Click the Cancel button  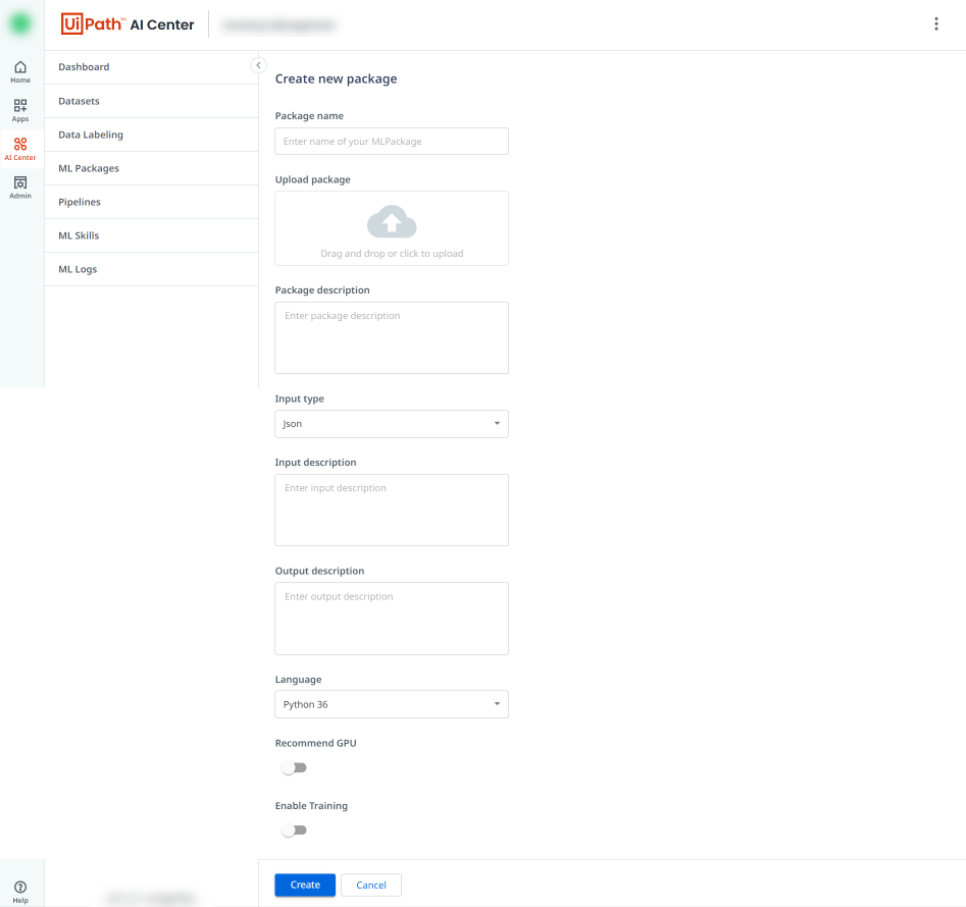coord(371,885)
